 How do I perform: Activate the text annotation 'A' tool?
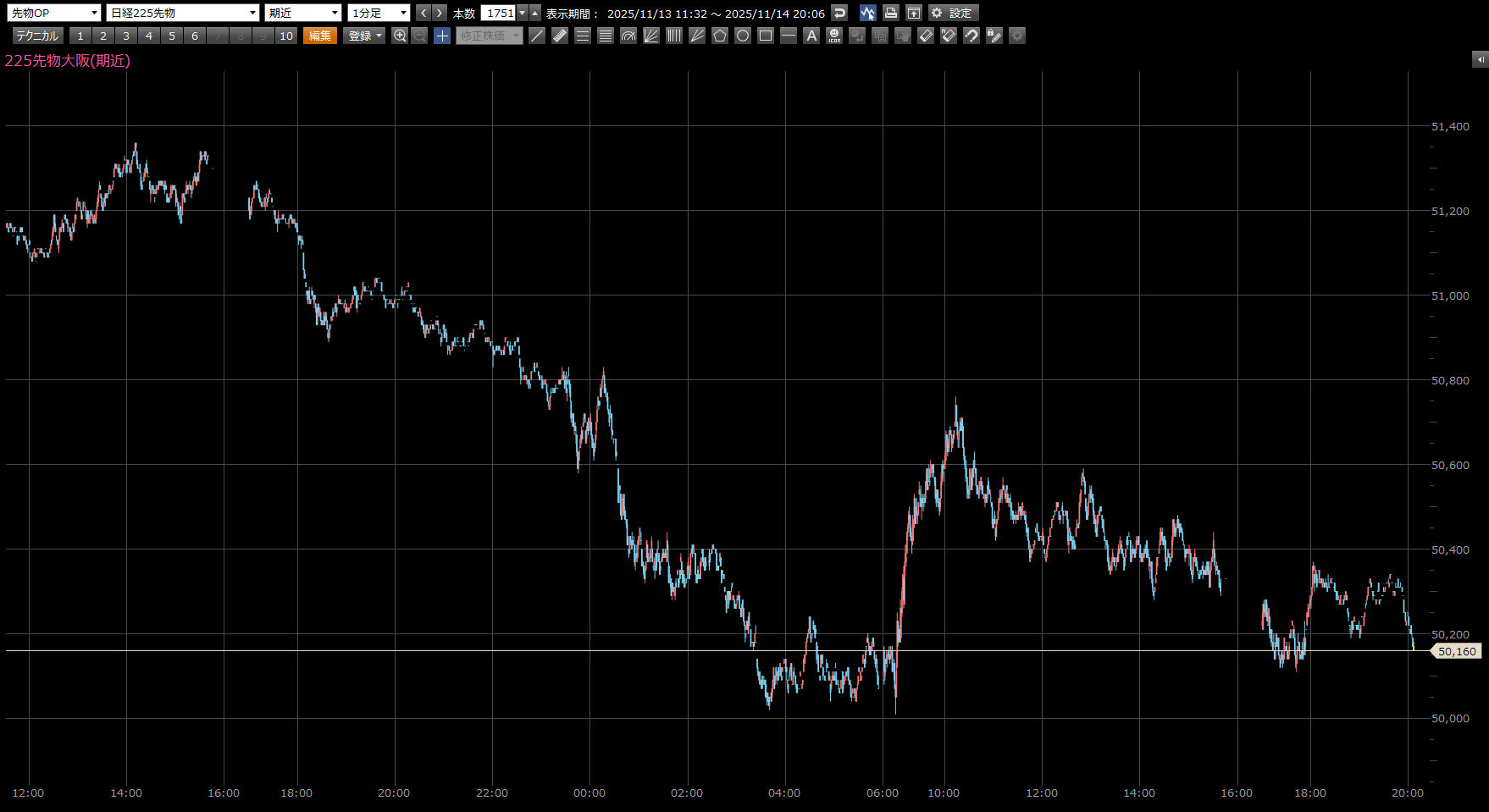pos(811,36)
